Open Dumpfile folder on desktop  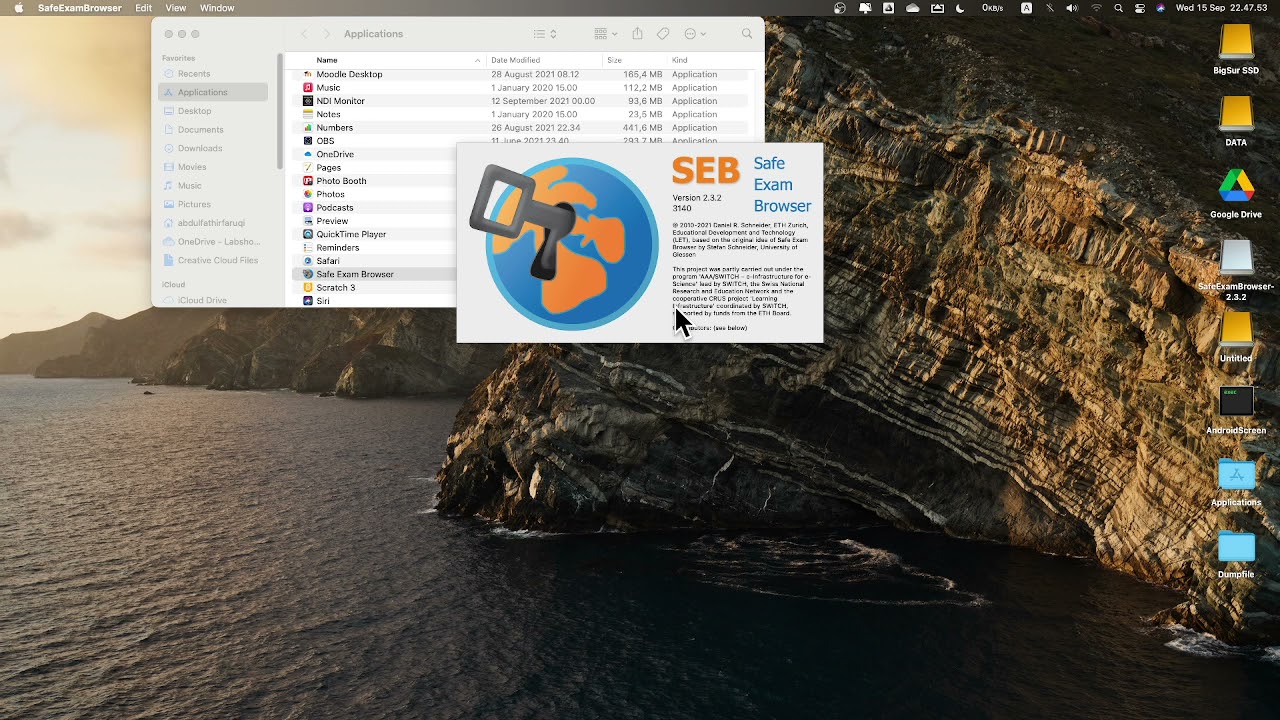[x=1236, y=553]
